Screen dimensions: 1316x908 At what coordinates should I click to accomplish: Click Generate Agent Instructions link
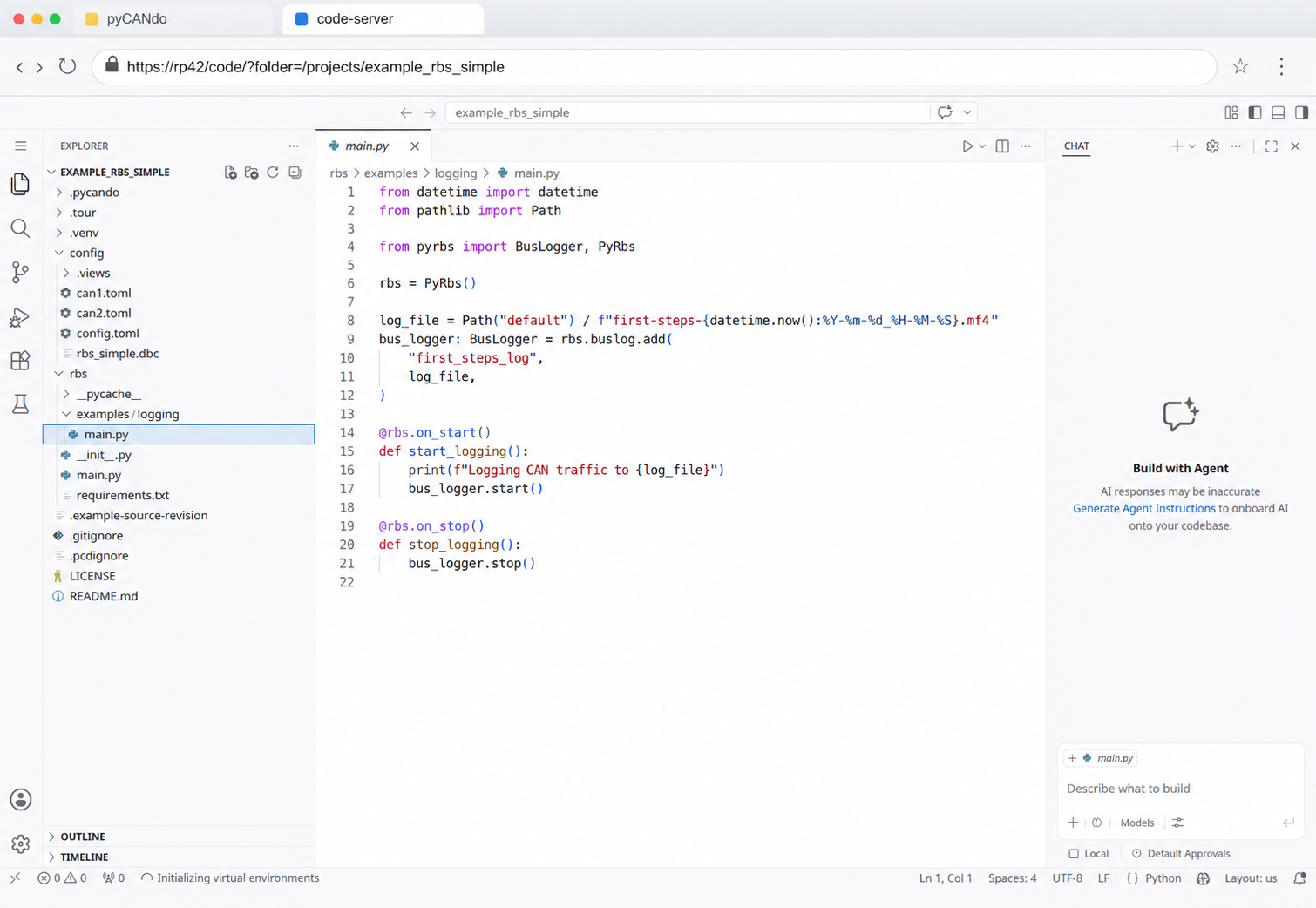1143,509
